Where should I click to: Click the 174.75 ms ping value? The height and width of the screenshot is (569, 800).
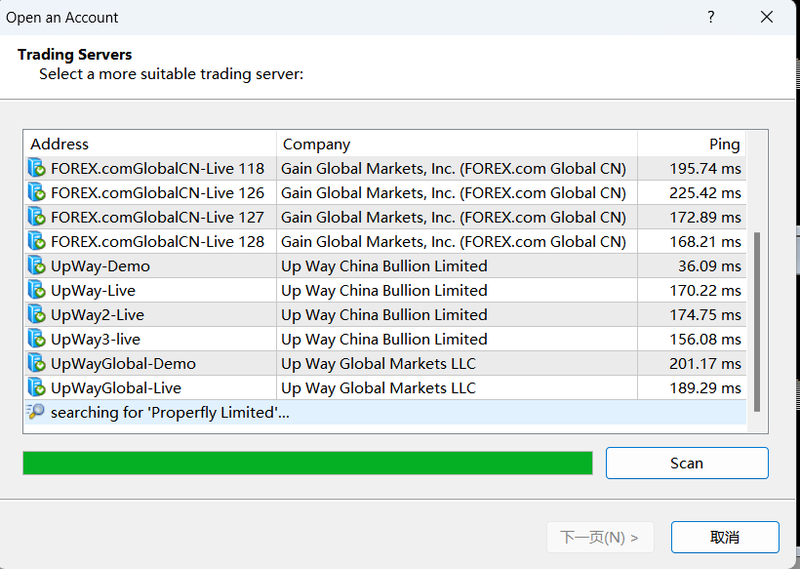705,315
